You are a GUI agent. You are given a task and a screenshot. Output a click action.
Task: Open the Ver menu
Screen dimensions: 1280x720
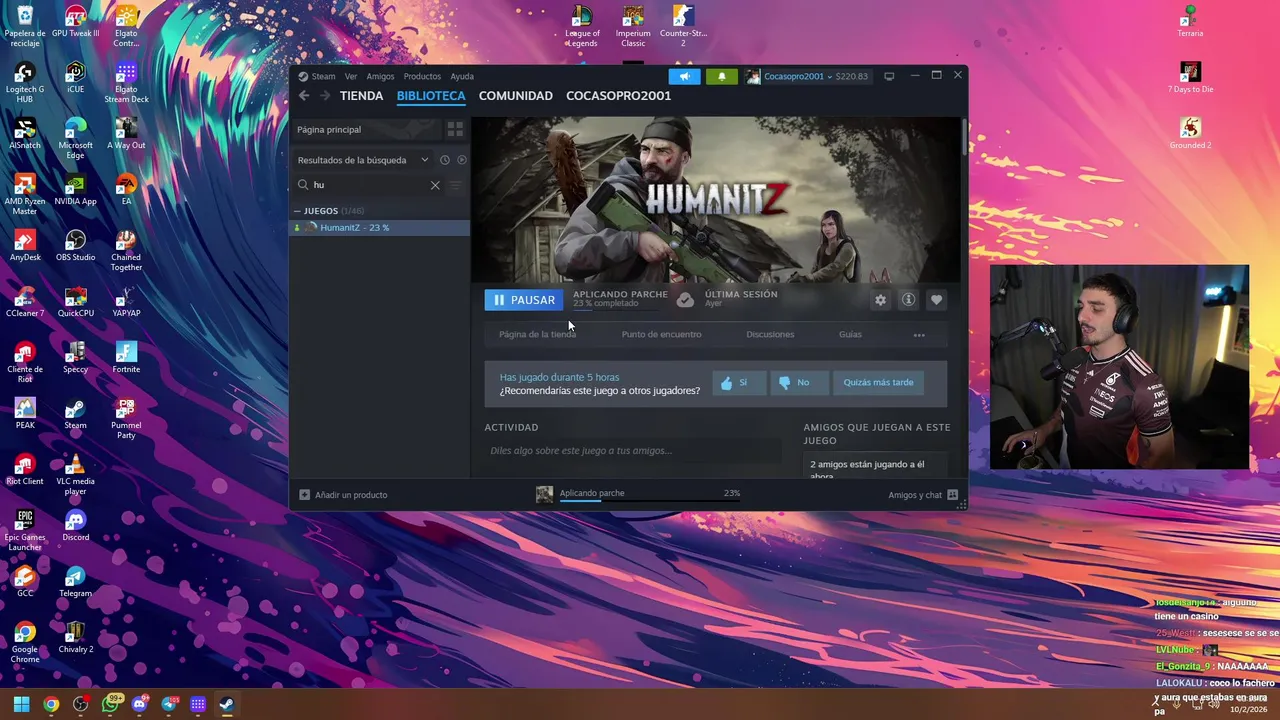coord(351,76)
